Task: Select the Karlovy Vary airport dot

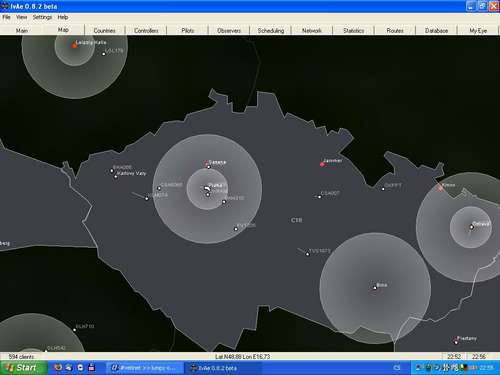Action: pos(116,177)
